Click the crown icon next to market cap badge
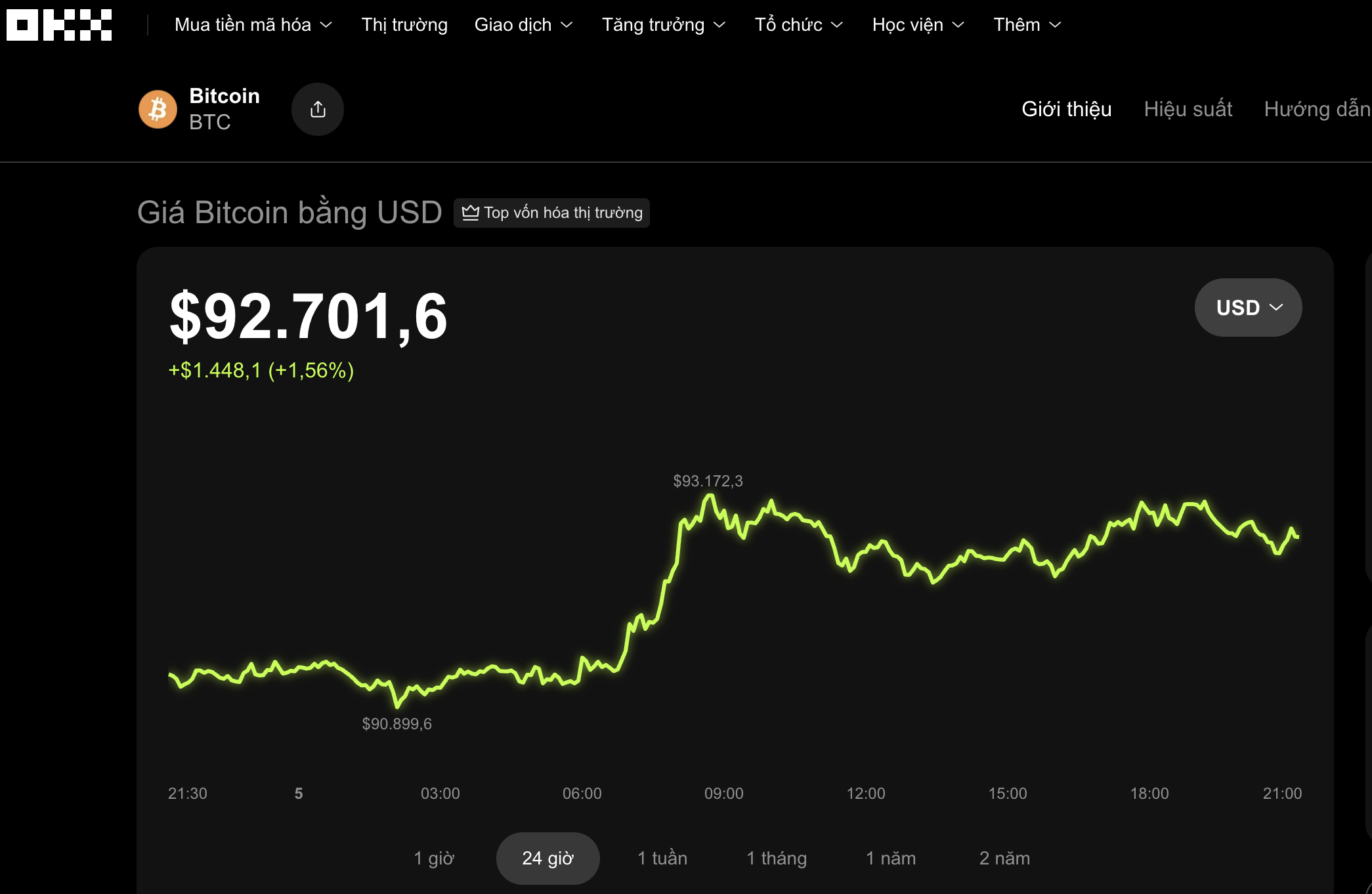 point(470,212)
